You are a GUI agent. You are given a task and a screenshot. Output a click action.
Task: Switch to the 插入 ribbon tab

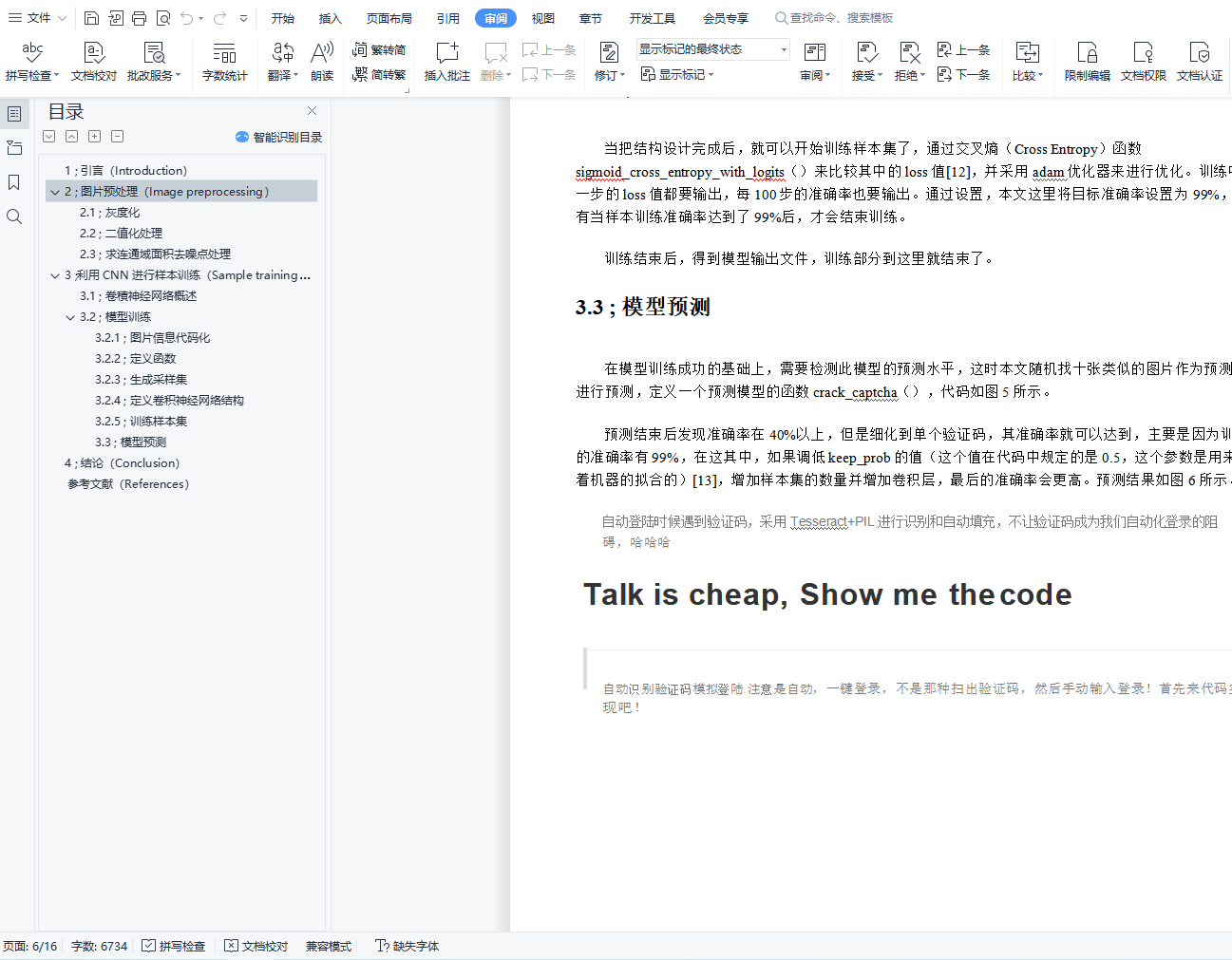tap(330, 18)
